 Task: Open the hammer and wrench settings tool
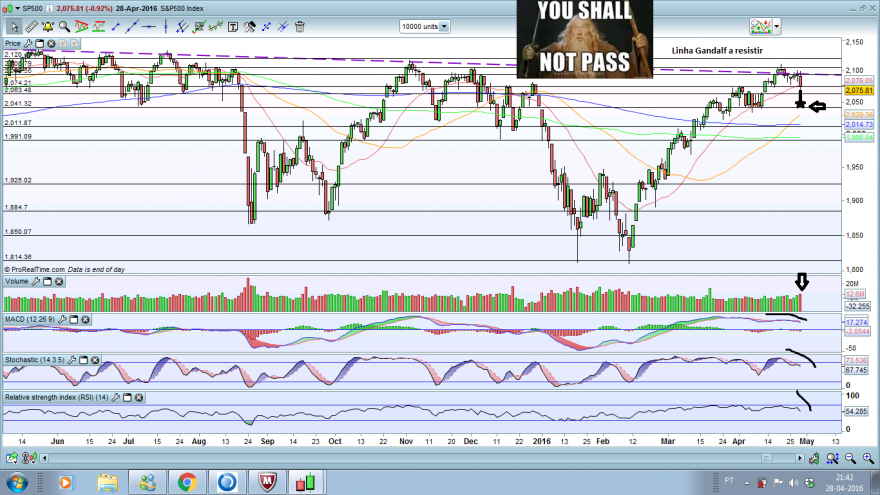[x=250, y=26]
